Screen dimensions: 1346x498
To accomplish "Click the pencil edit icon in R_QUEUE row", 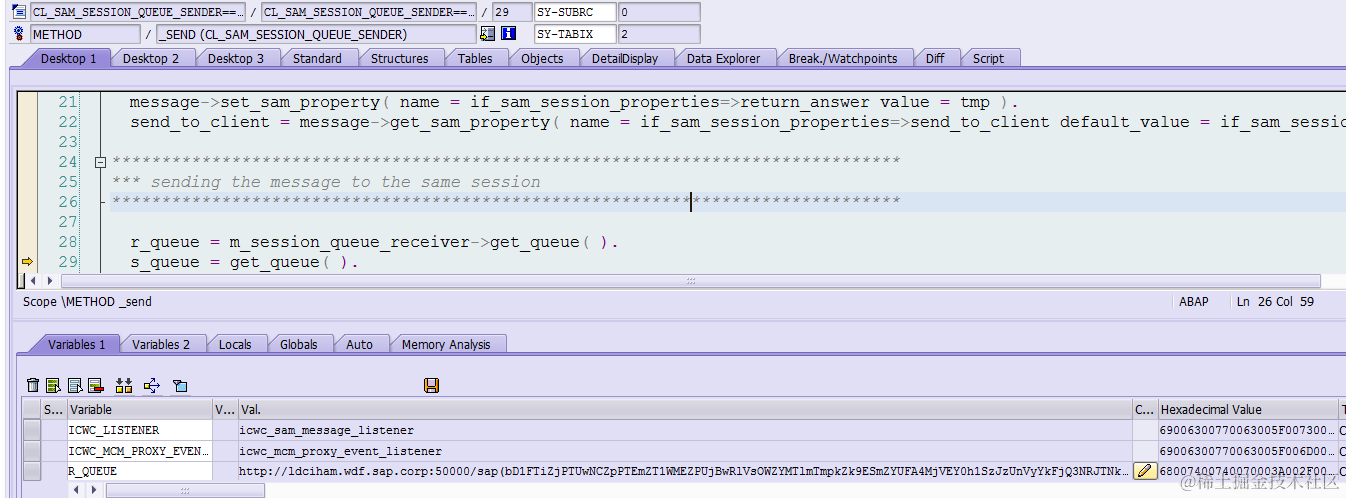I will [x=1145, y=471].
